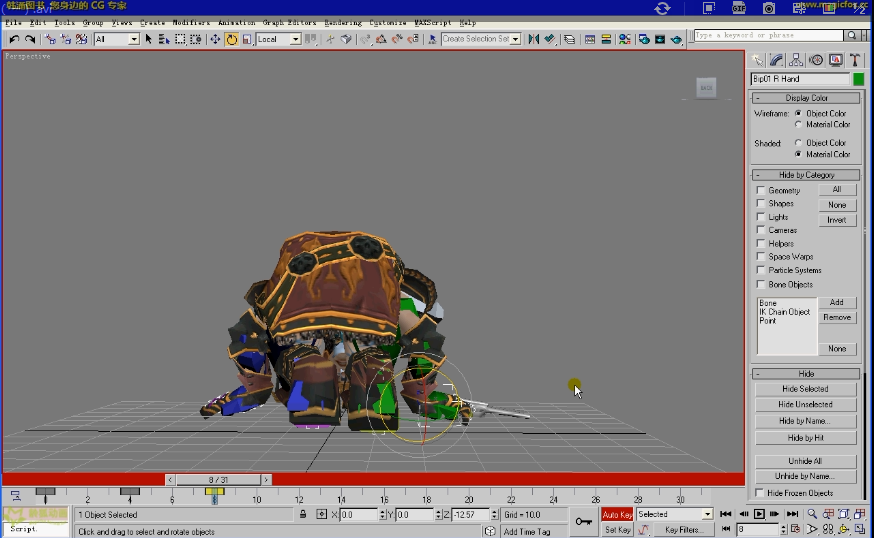The height and width of the screenshot is (538, 874).
Task: Open the Modifiers menu
Action: click(191, 22)
